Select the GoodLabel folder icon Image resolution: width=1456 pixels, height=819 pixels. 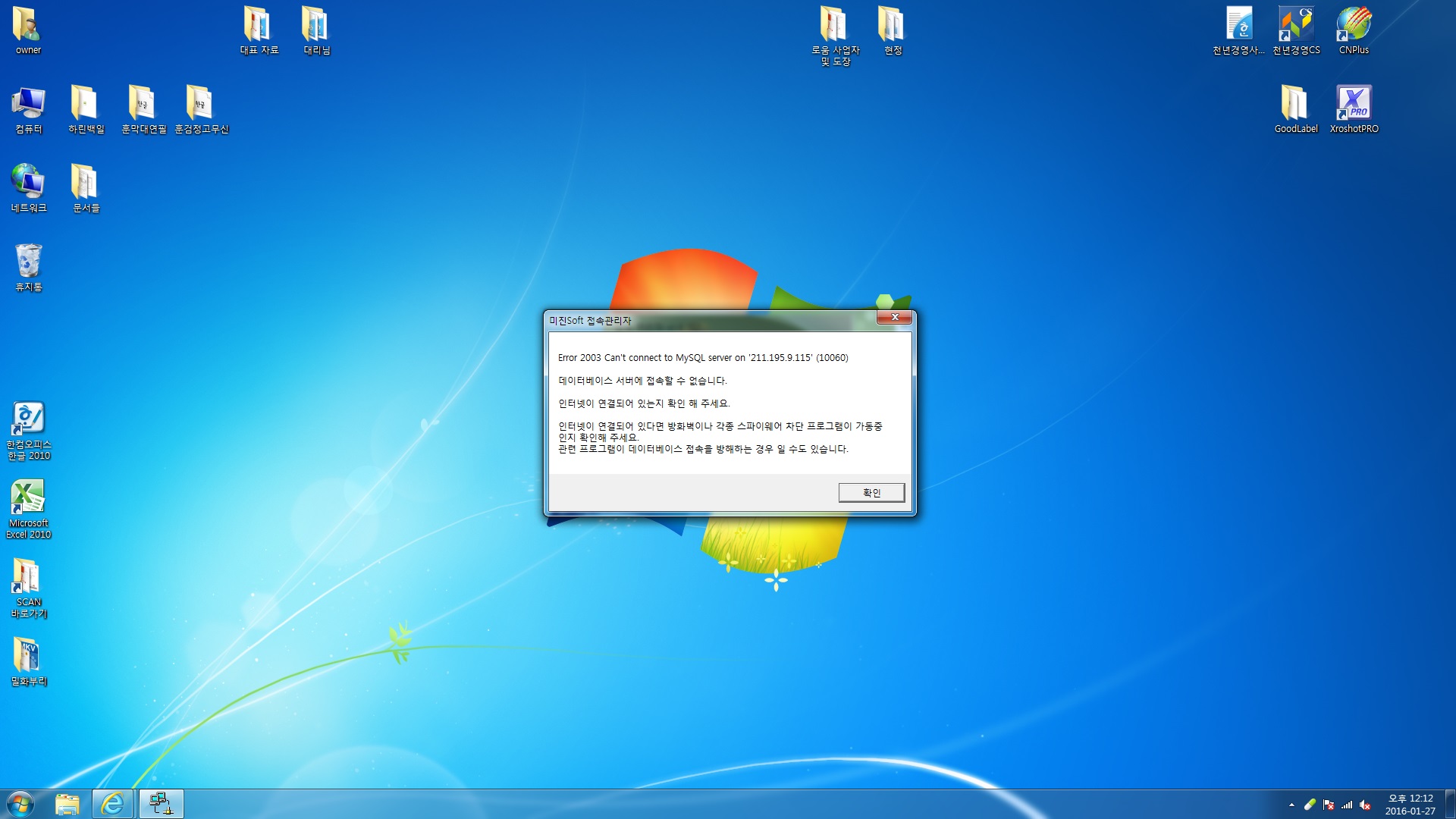point(1296,109)
